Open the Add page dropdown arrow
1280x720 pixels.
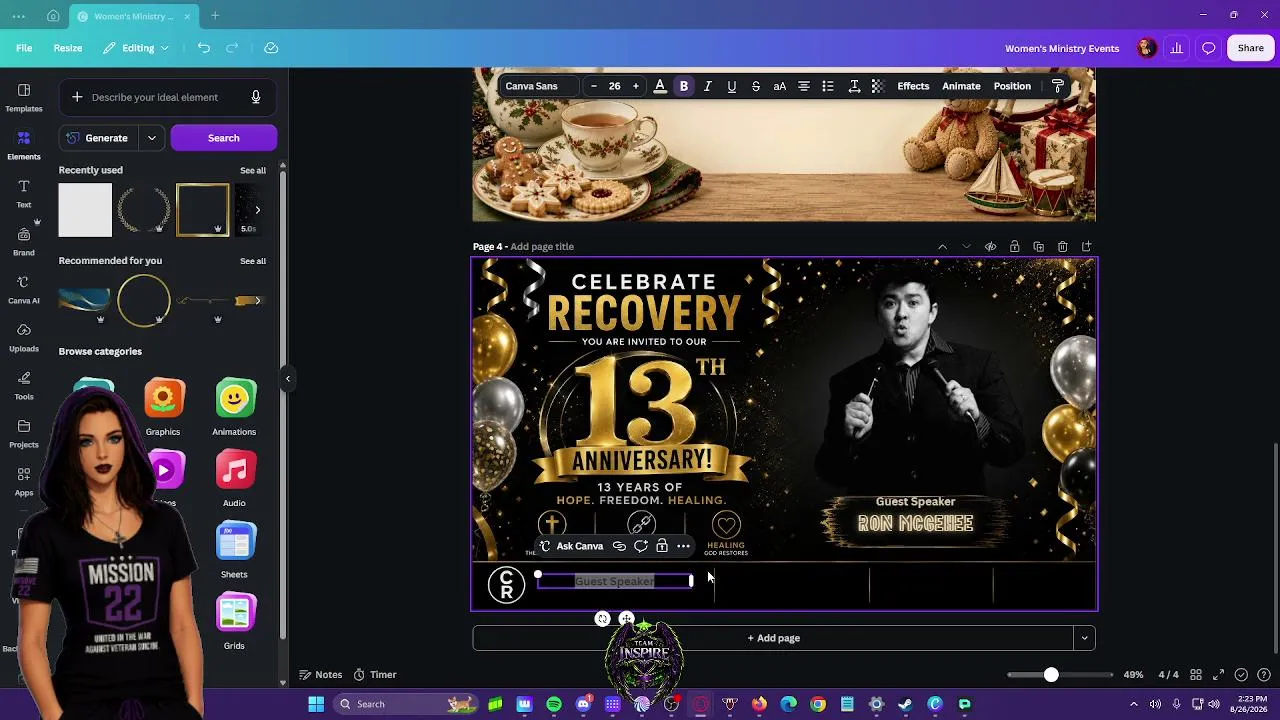click(1084, 638)
